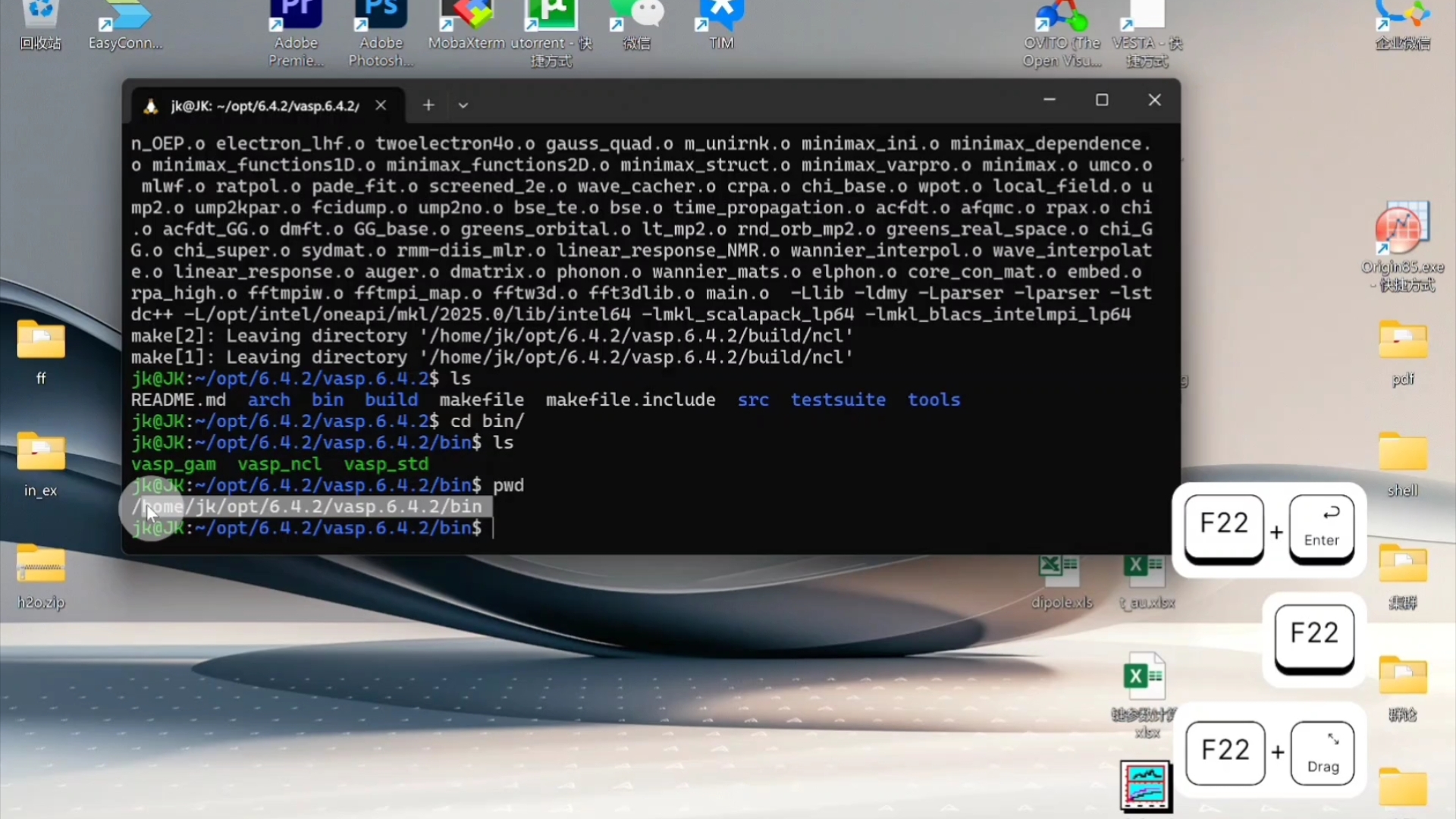Open the Adobe Photoshop desktop shortcut
The width and height of the screenshot is (1456, 819).
[381, 23]
